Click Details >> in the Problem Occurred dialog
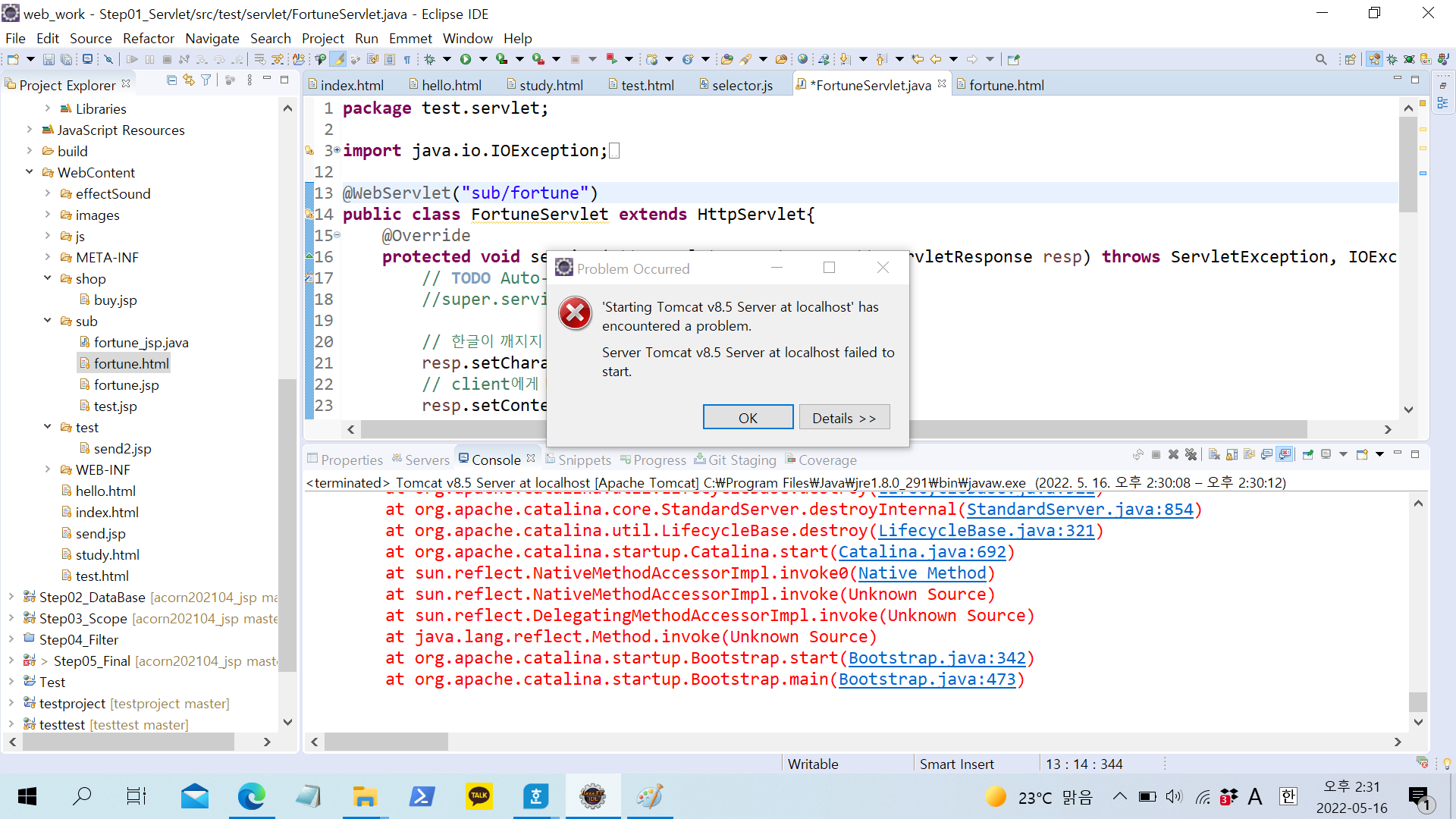1456x819 pixels. (844, 418)
